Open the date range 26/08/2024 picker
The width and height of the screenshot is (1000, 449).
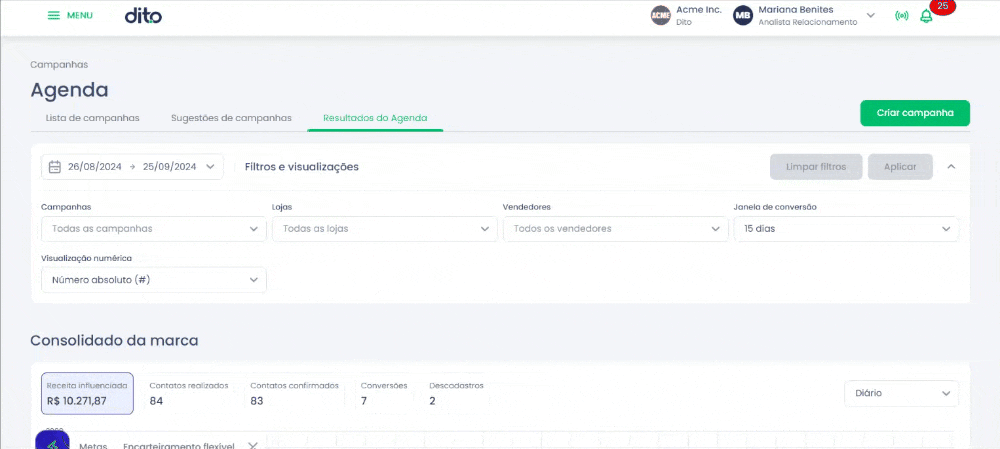point(133,167)
